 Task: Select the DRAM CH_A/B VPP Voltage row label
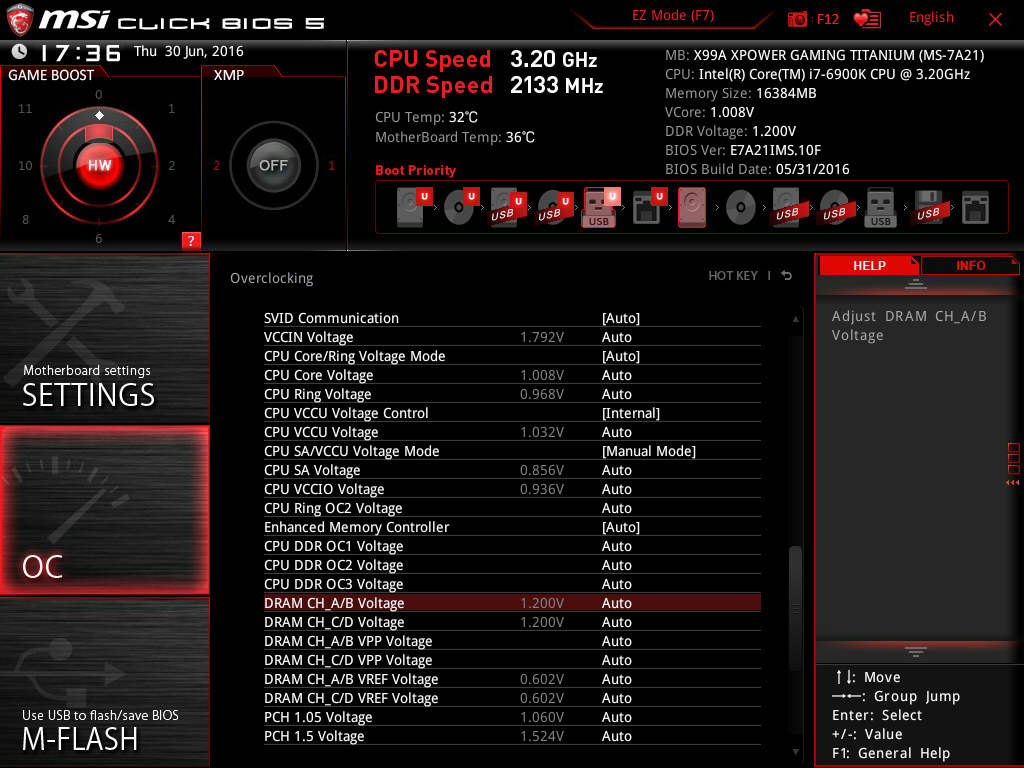[x=348, y=641]
